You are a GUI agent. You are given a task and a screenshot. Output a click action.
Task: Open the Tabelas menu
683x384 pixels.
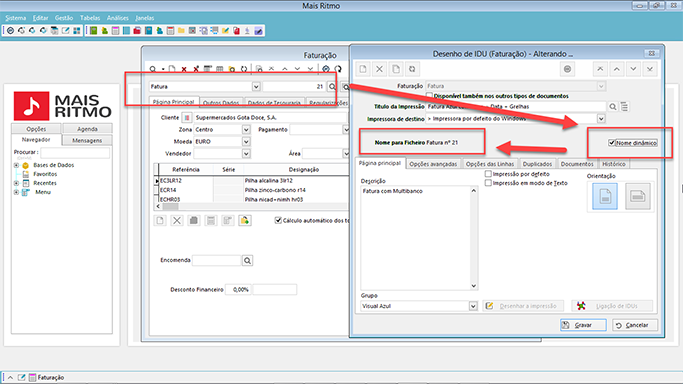pos(90,18)
